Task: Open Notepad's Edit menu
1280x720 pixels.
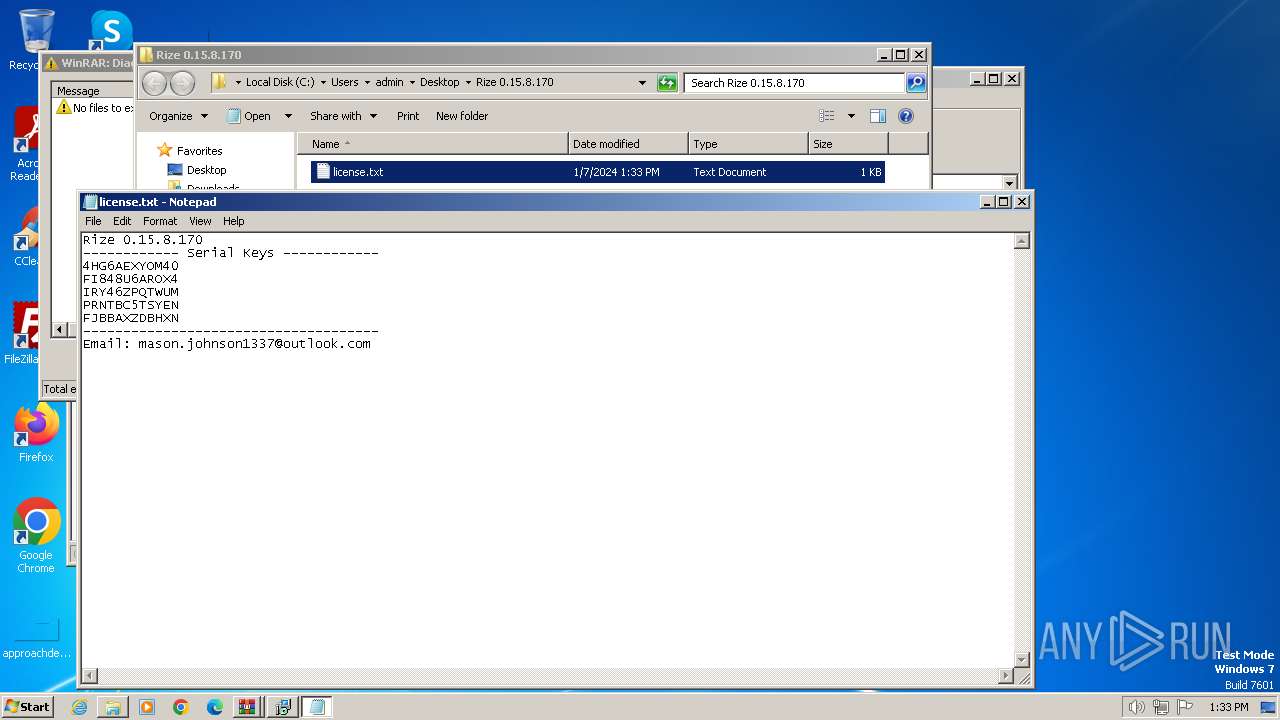Action: (x=122, y=221)
